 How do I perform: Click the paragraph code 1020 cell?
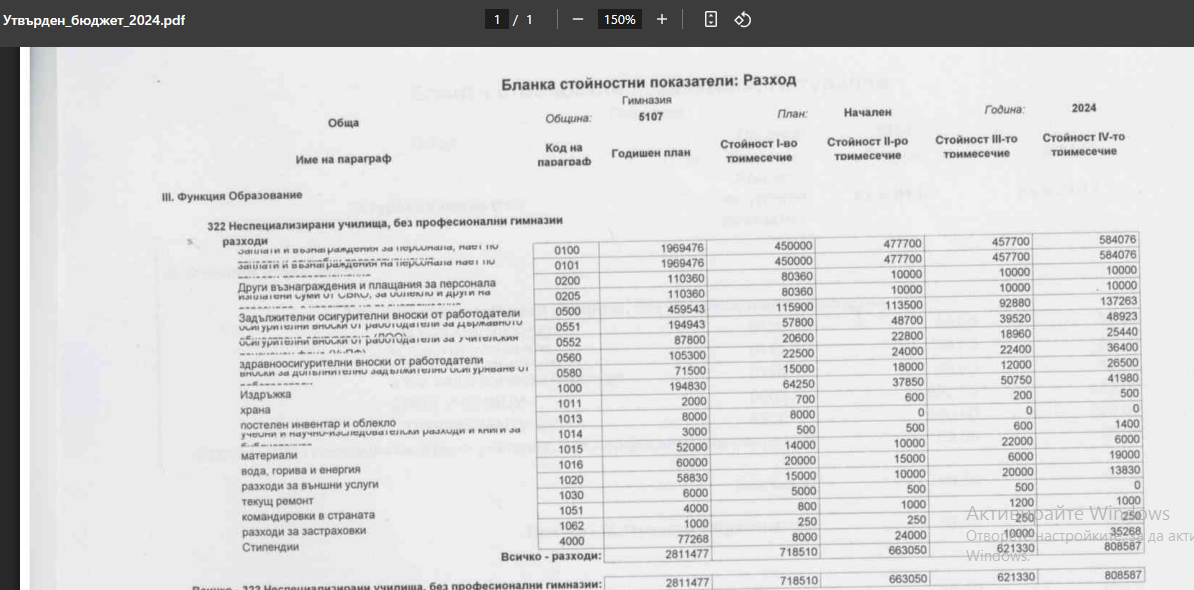(570, 480)
